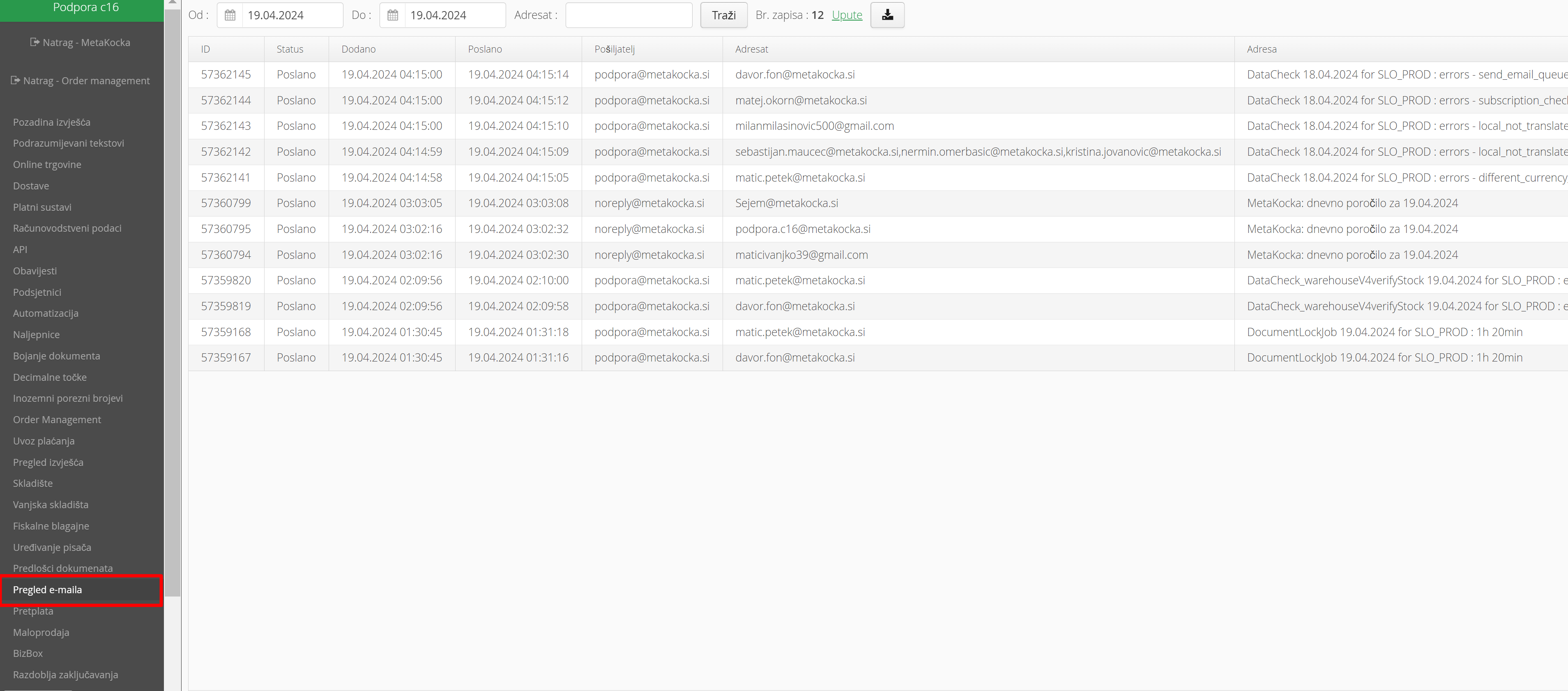This screenshot has height=691, width=1568.
Task: Select Online trgovine menu item
Action: (x=47, y=164)
